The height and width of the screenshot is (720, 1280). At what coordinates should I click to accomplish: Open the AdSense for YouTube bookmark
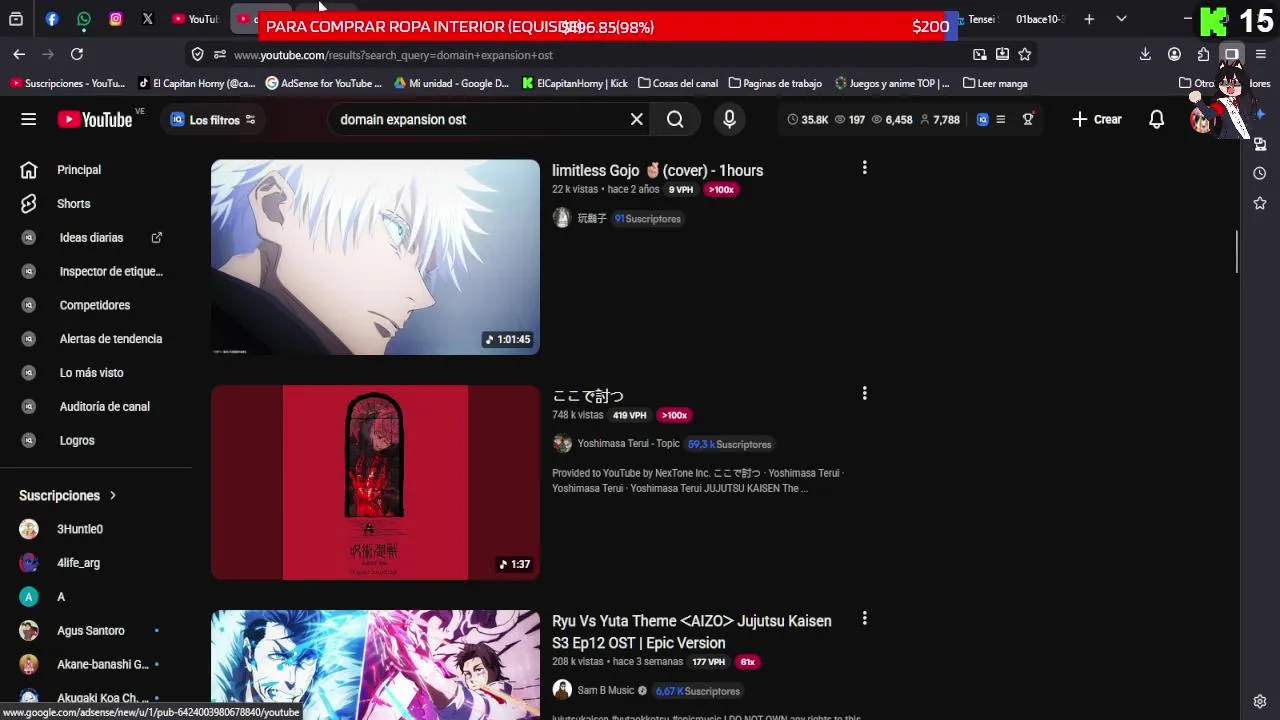pyautogui.click(x=324, y=84)
